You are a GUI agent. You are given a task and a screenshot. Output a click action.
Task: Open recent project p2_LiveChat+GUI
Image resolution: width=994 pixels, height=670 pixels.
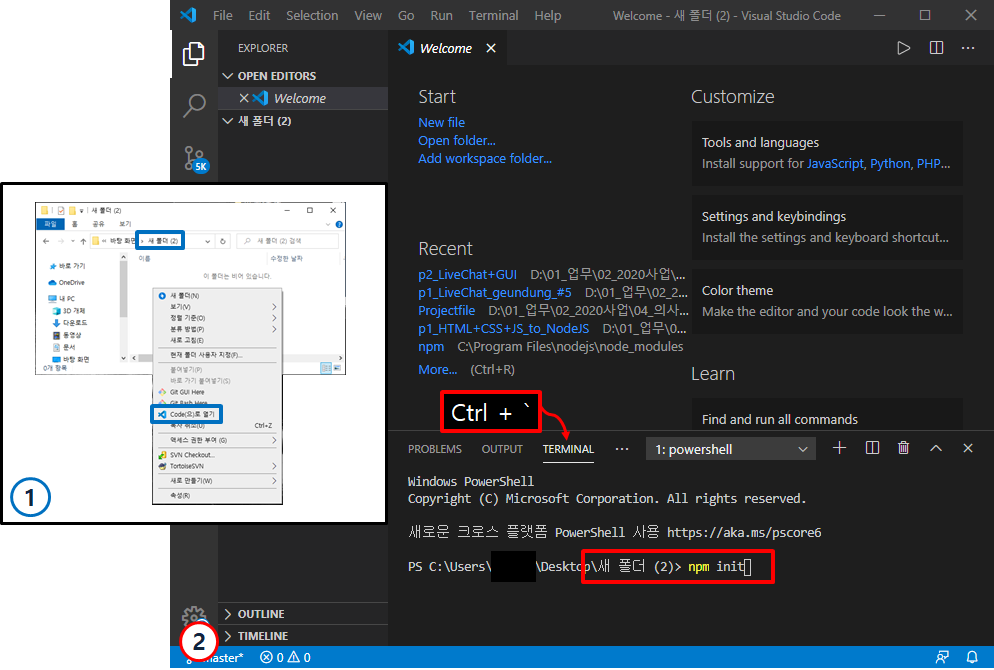[x=467, y=274]
